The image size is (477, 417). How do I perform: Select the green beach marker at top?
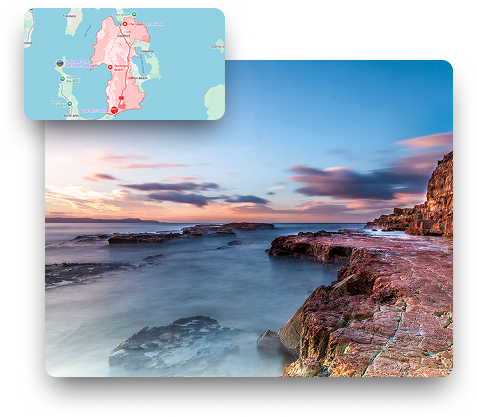[x=134, y=14]
